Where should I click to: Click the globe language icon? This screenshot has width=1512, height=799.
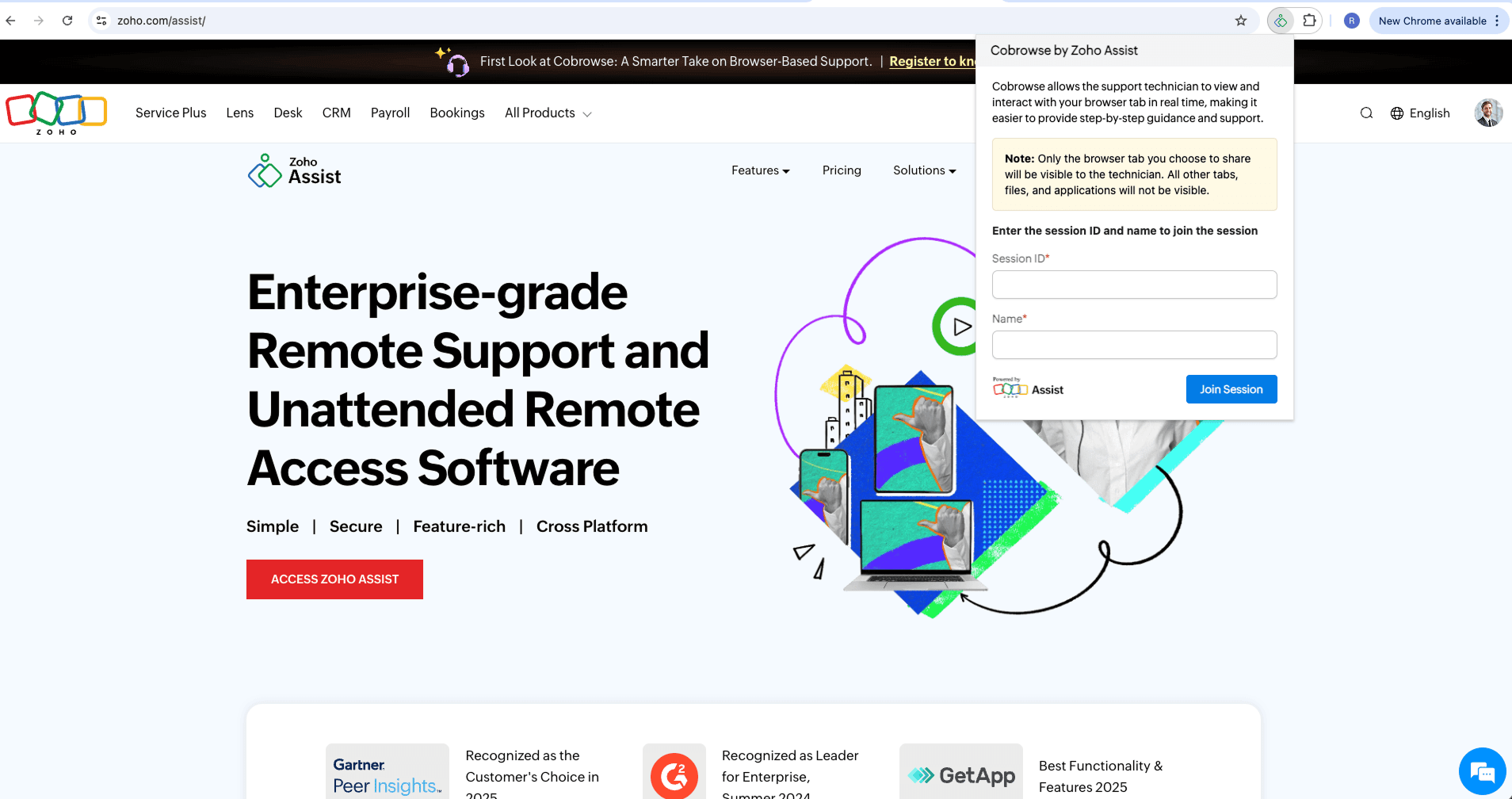(1397, 113)
